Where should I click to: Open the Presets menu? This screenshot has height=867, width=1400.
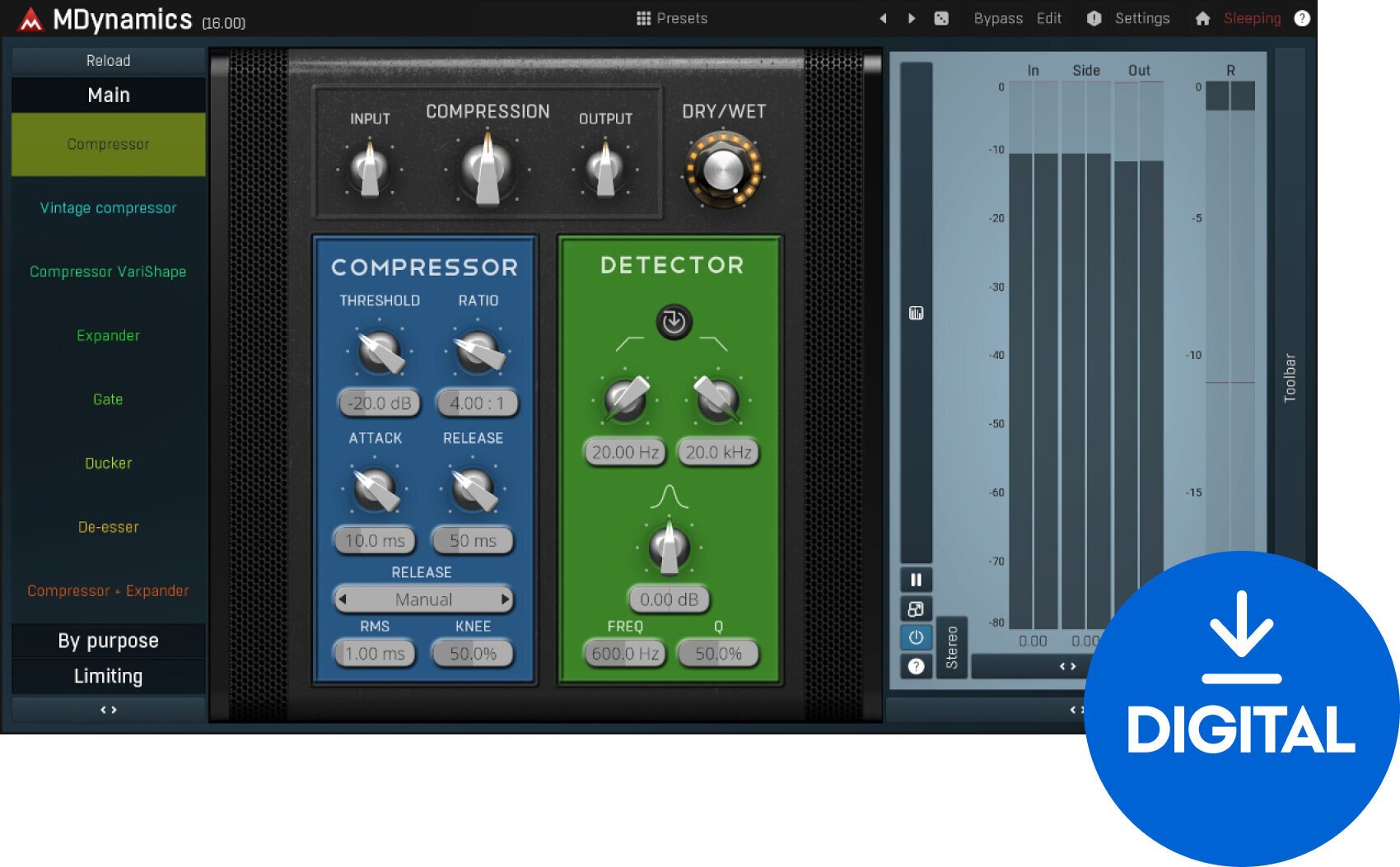[672, 18]
